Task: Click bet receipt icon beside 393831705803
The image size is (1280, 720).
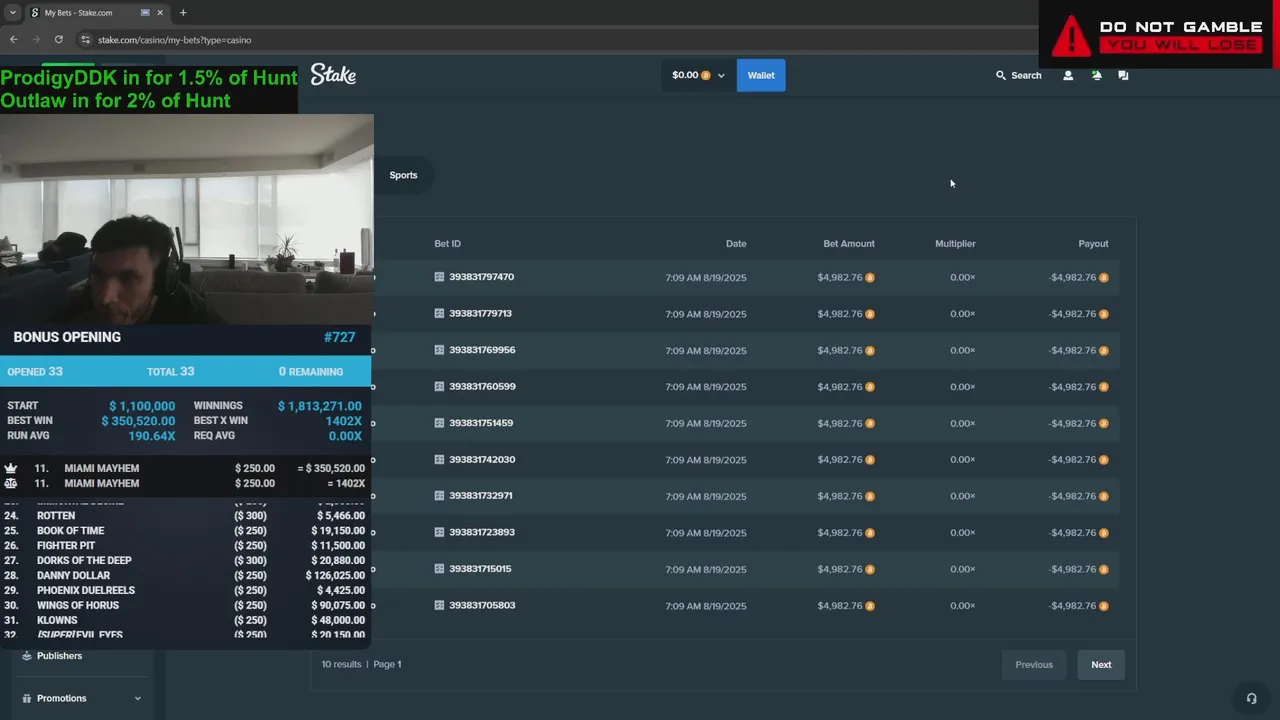Action: (x=439, y=605)
